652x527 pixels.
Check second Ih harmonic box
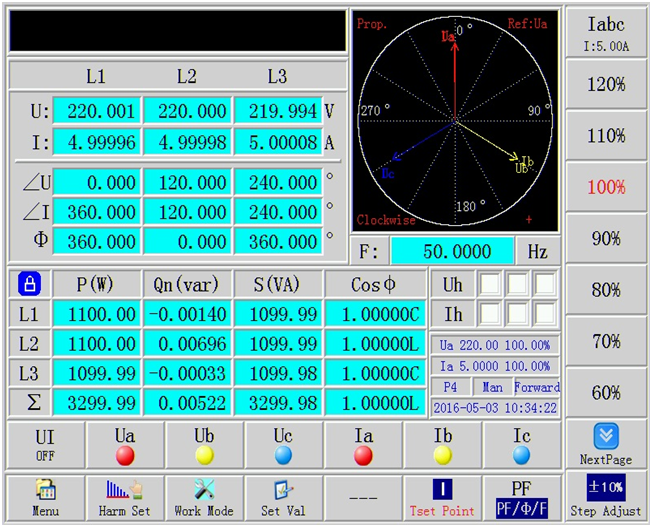coord(518,314)
